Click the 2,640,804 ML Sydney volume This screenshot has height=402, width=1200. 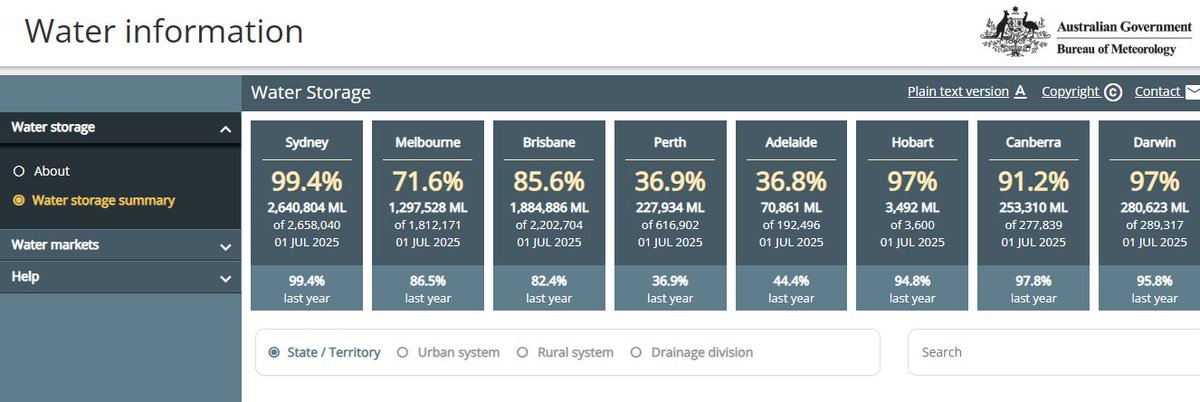tap(306, 209)
